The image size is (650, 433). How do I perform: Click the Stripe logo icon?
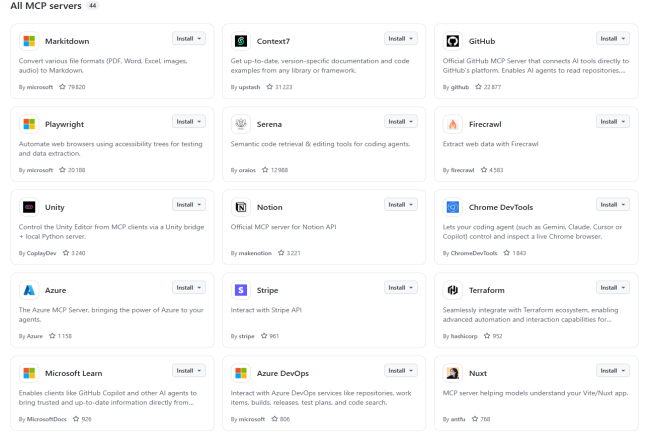(x=241, y=290)
